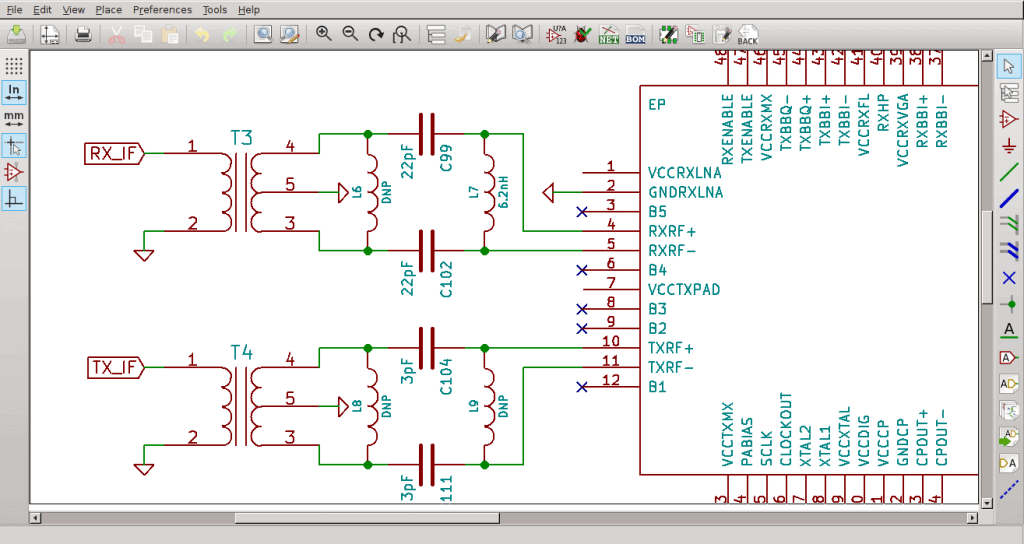Select the place sheet pin tool
Image resolution: width=1024 pixels, height=544 pixels.
(x=1009, y=464)
